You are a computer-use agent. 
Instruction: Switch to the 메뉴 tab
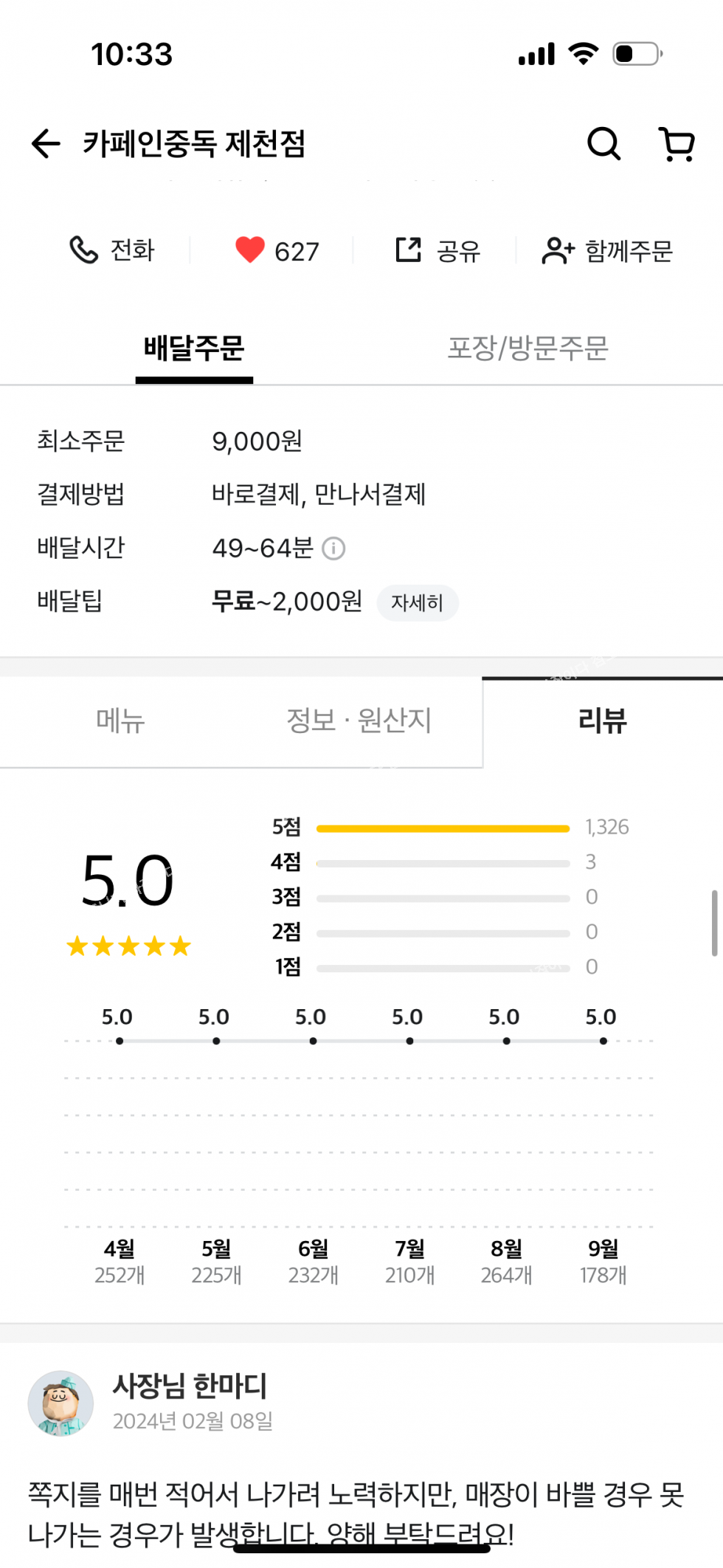120,721
